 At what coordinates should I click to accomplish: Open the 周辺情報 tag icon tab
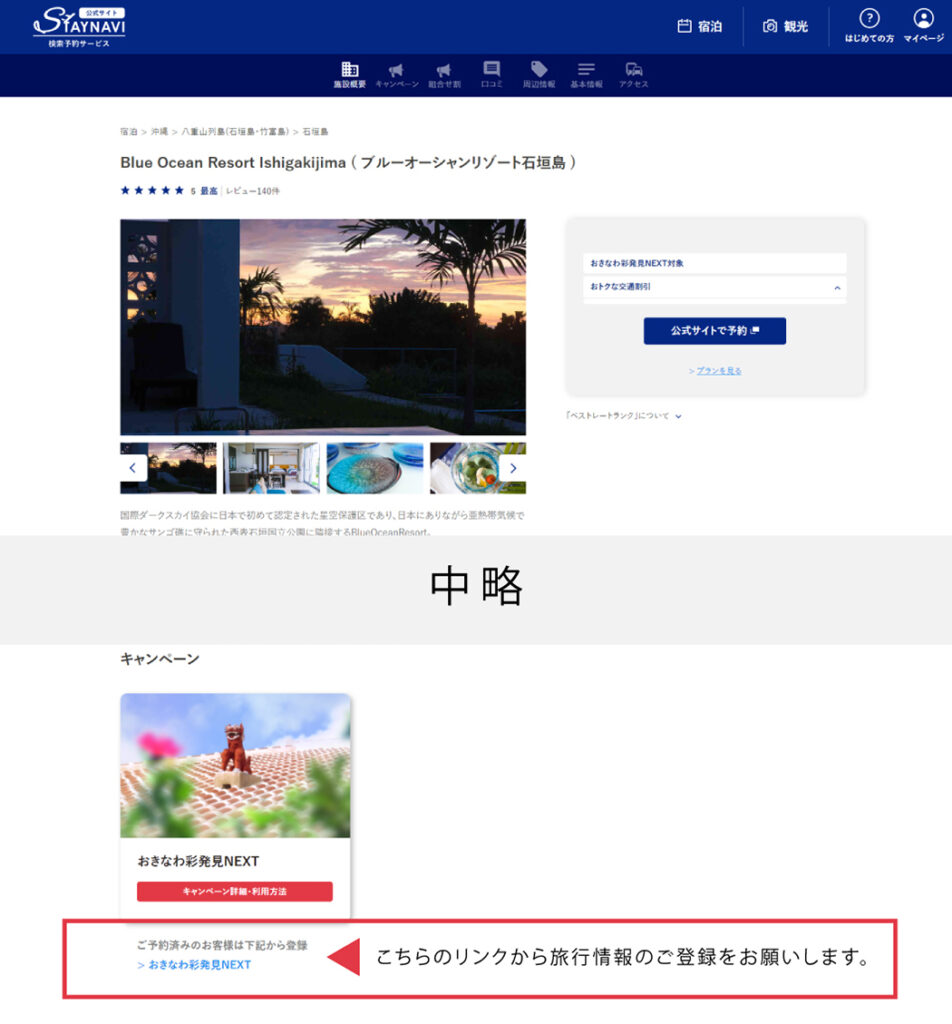click(539, 75)
